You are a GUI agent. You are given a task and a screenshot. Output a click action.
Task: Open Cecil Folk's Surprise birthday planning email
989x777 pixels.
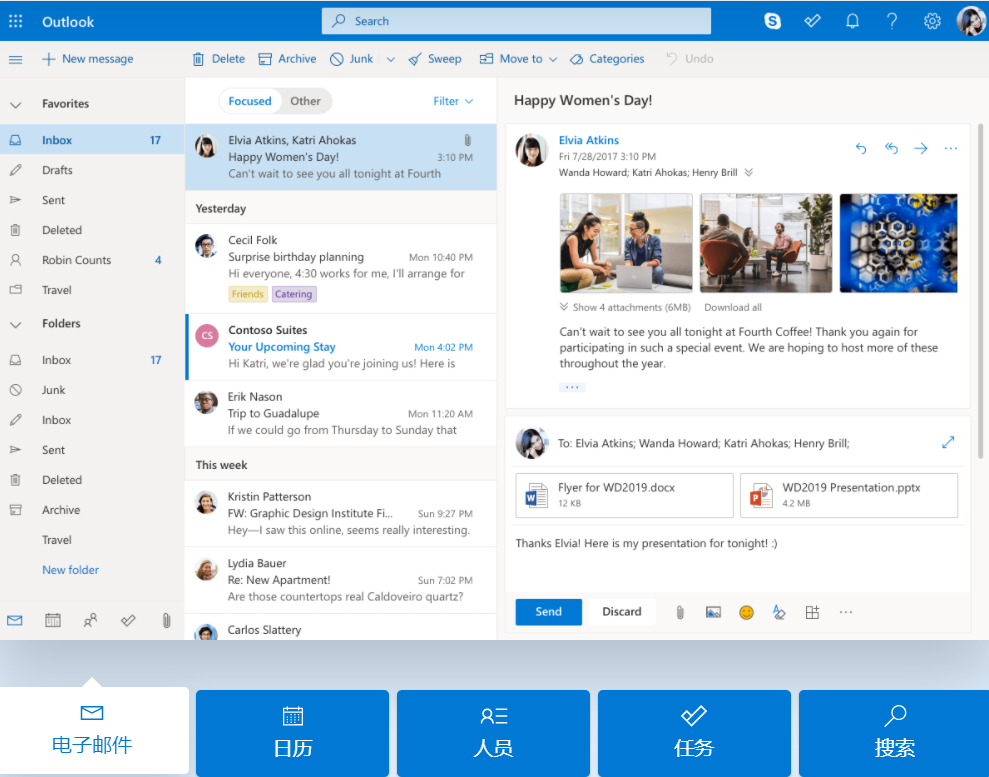click(x=341, y=268)
